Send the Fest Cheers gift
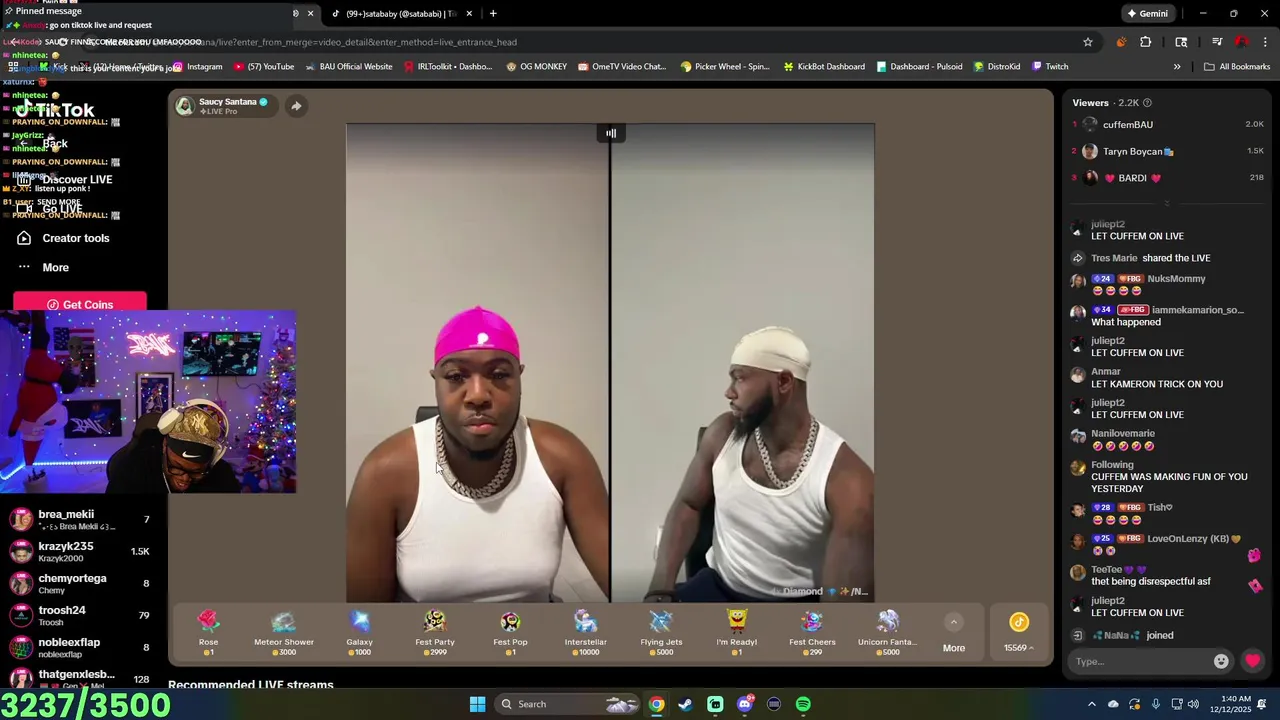The width and height of the screenshot is (1280, 720). pos(812,632)
